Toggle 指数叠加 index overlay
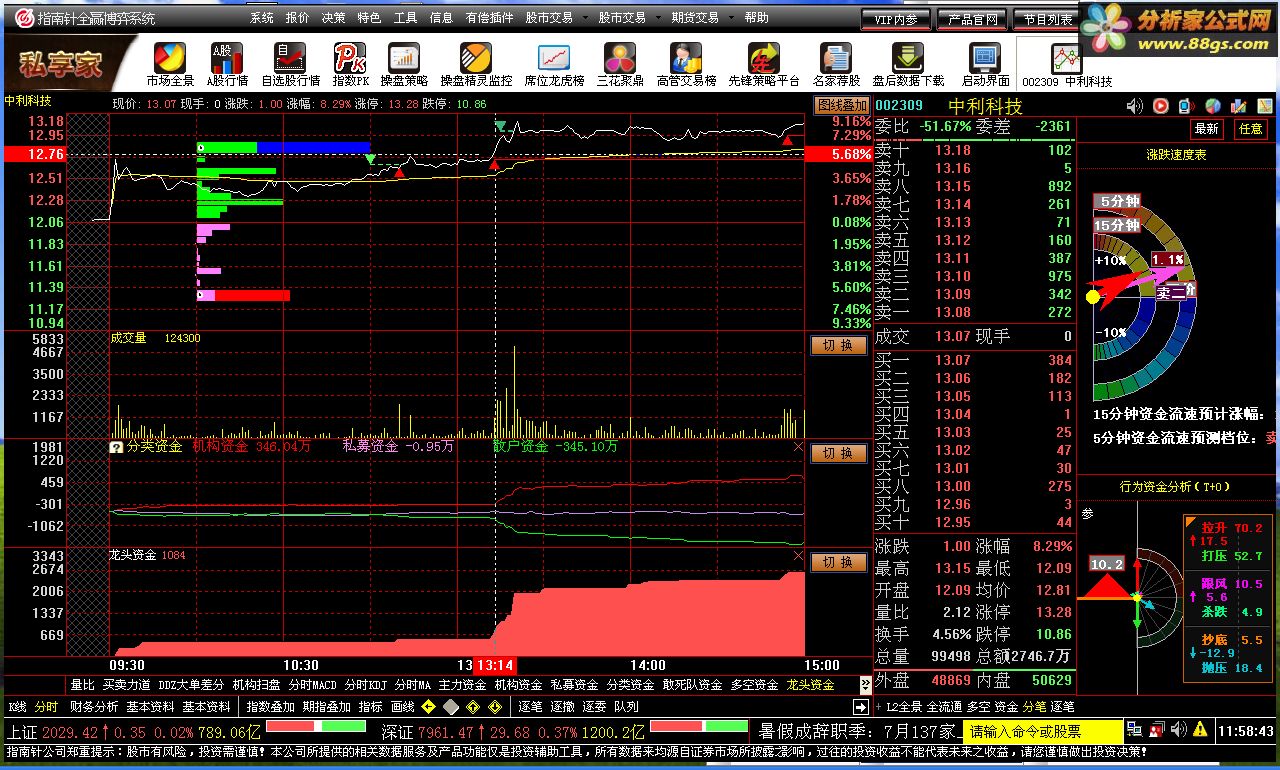The height and width of the screenshot is (770, 1280). [x=271, y=707]
